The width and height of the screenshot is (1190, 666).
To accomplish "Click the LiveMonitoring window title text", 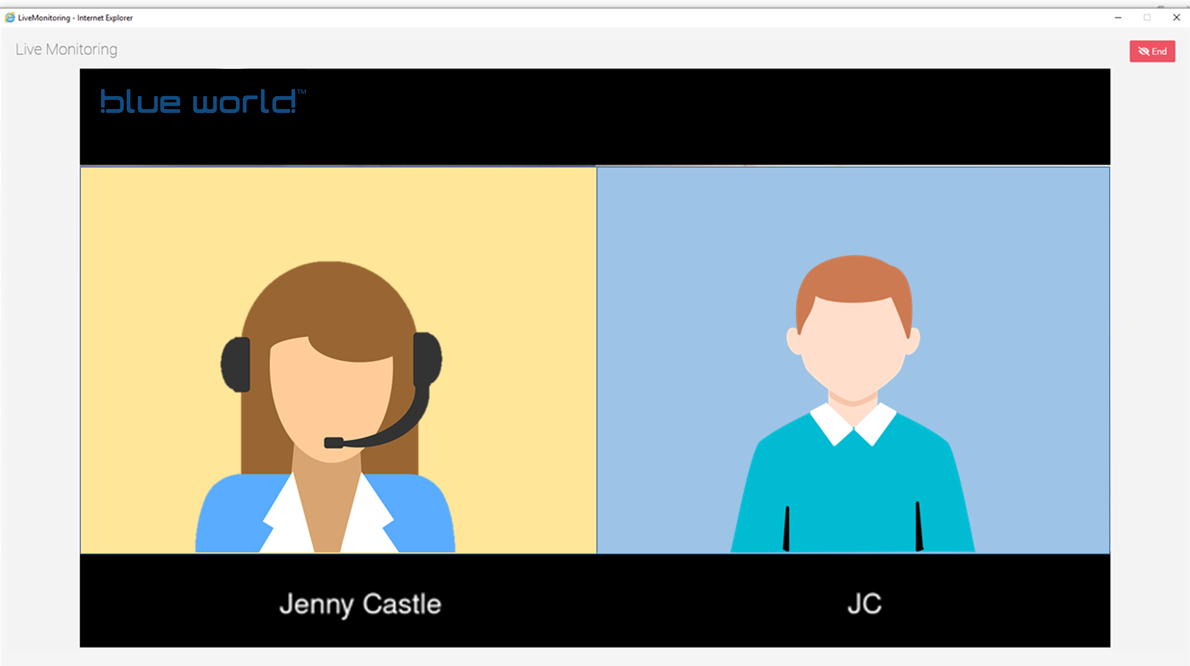I will [x=75, y=17].
